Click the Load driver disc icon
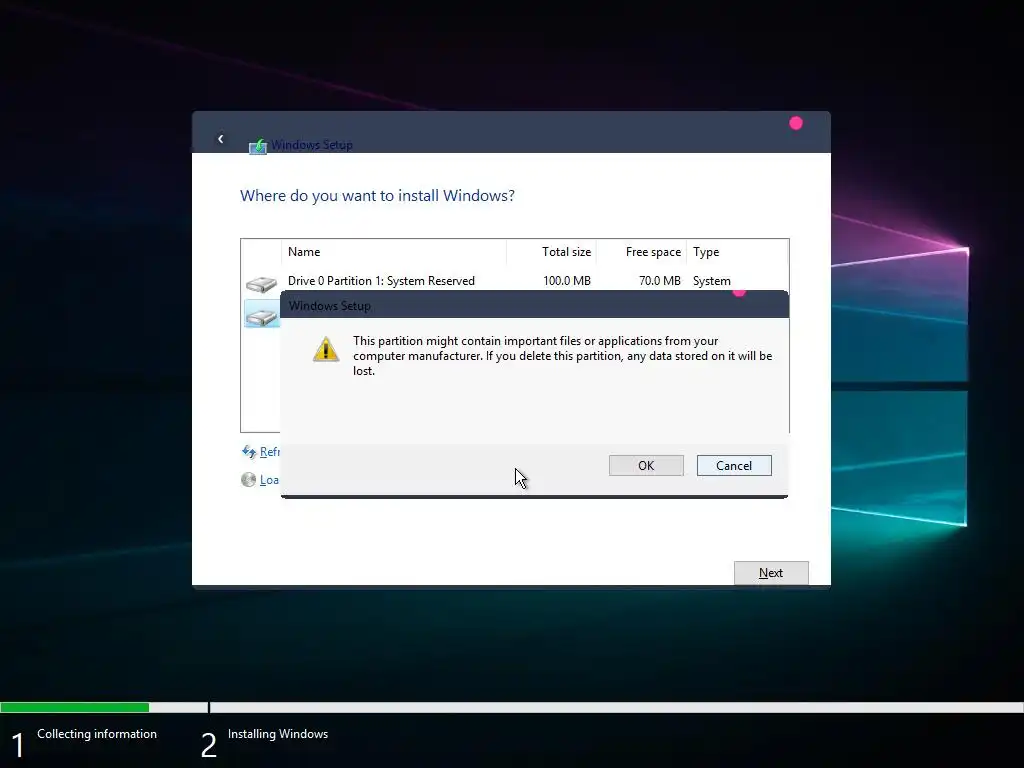Viewport: 1024px width, 768px height. click(x=248, y=480)
